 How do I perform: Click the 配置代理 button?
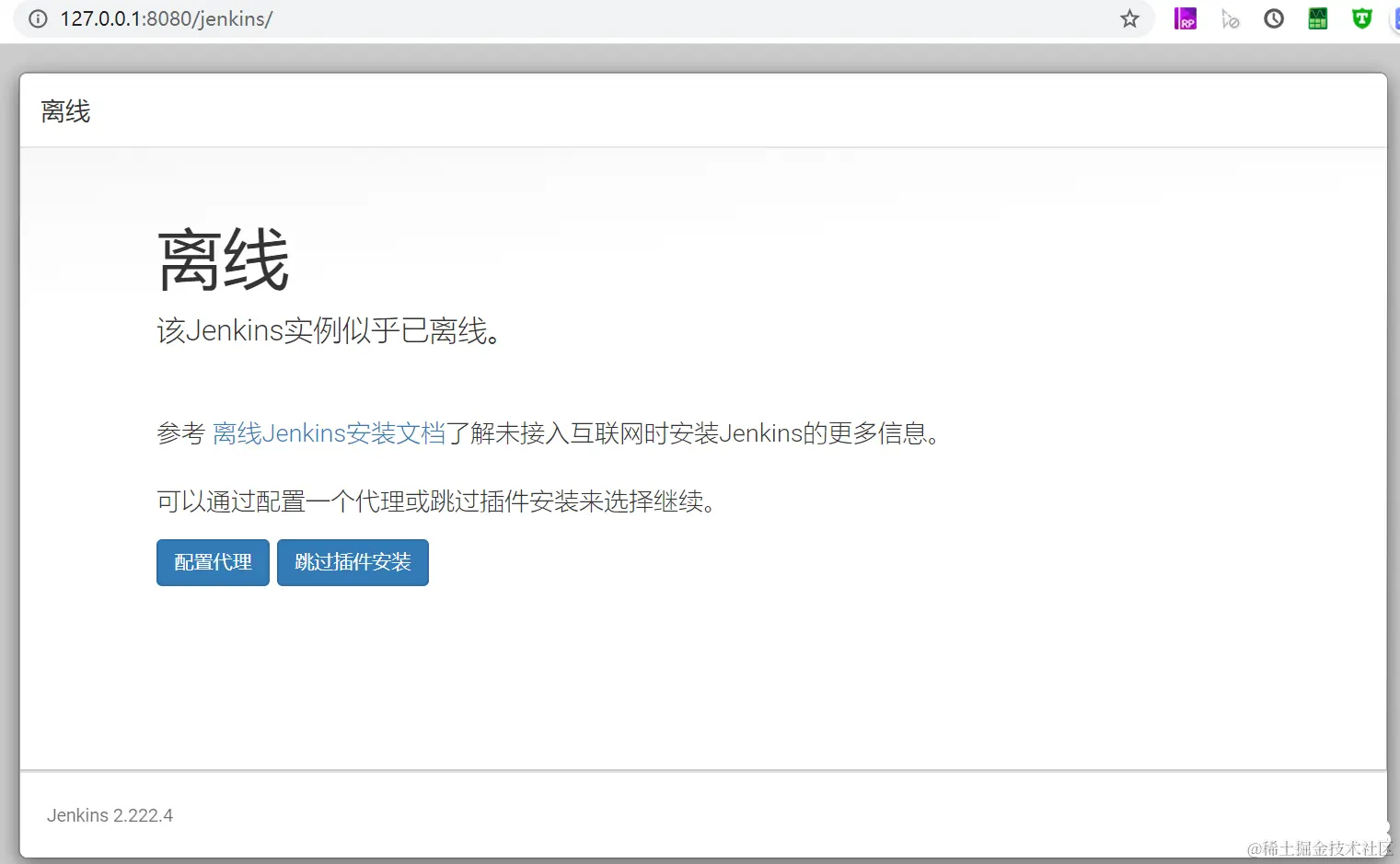point(213,562)
